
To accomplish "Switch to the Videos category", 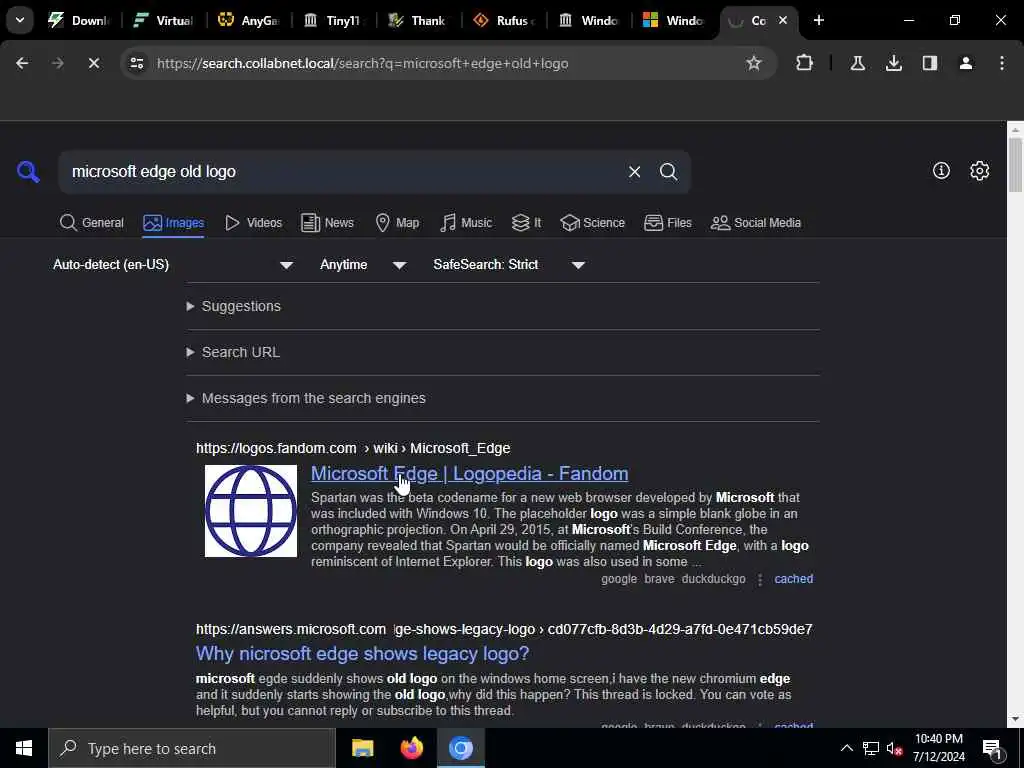I will point(253,223).
